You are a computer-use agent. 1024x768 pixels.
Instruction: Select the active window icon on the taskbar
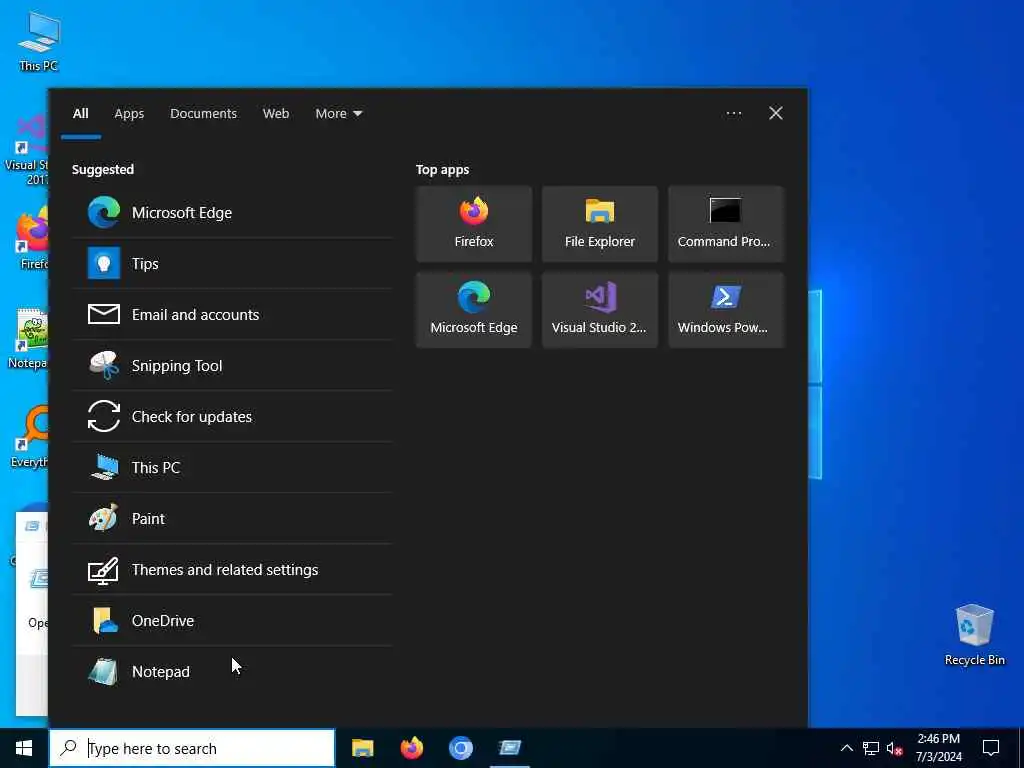coord(509,748)
